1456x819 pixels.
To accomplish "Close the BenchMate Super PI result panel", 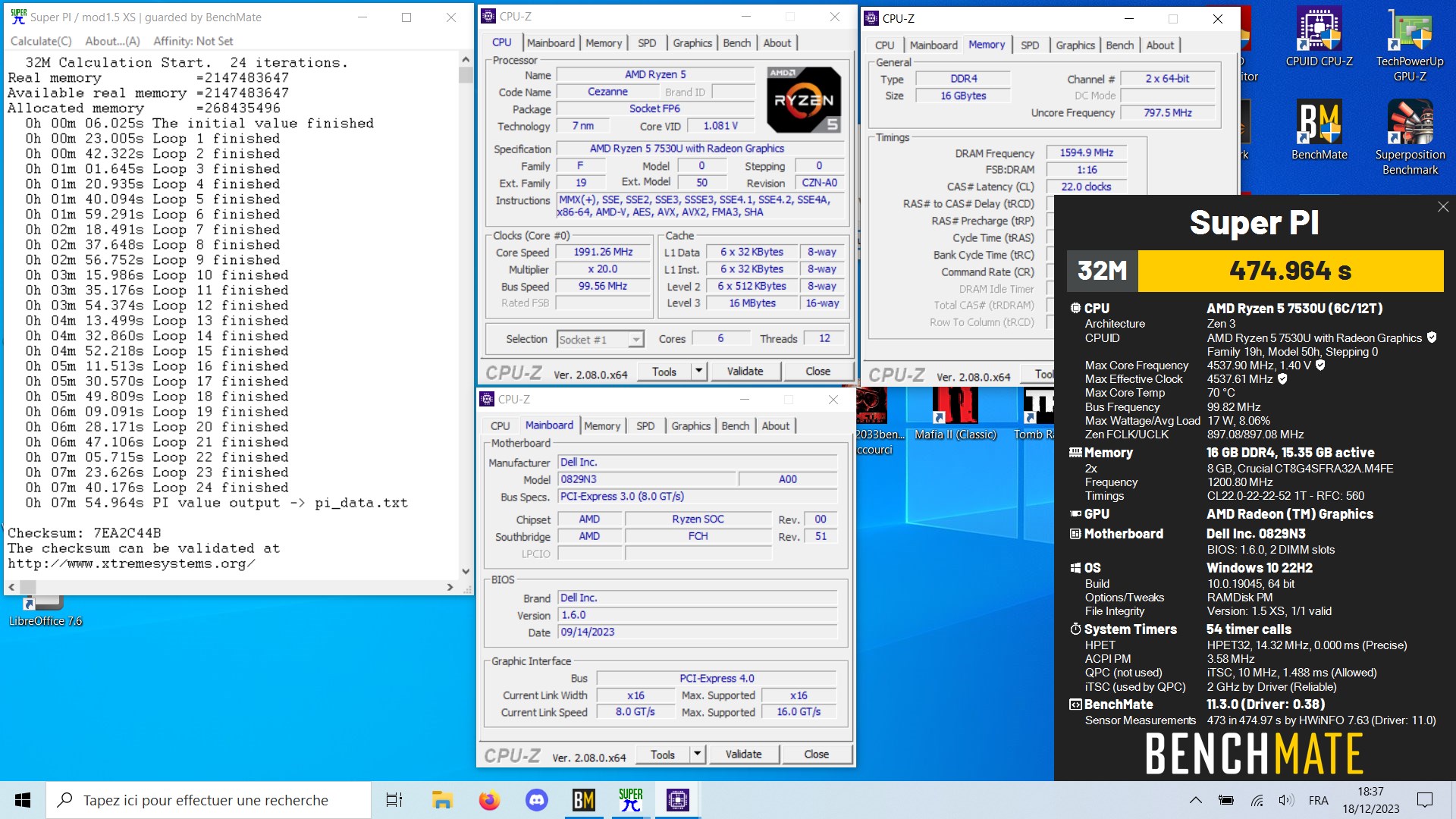I will 1443,206.
